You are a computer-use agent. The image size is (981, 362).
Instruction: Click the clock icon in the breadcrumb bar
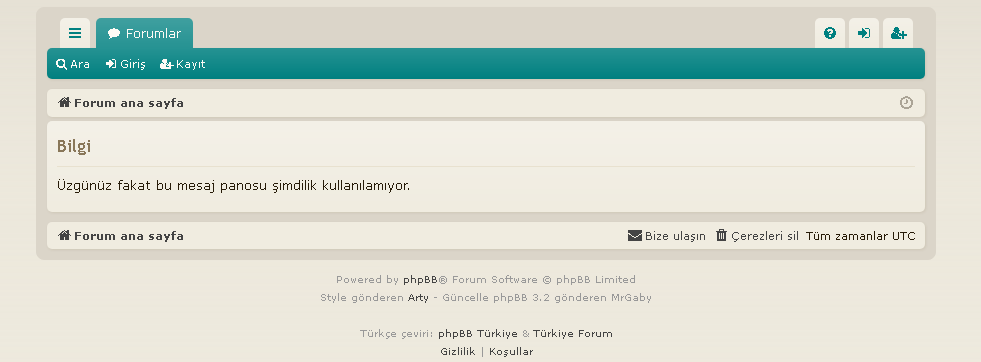pyautogui.click(x=906, y=103)
